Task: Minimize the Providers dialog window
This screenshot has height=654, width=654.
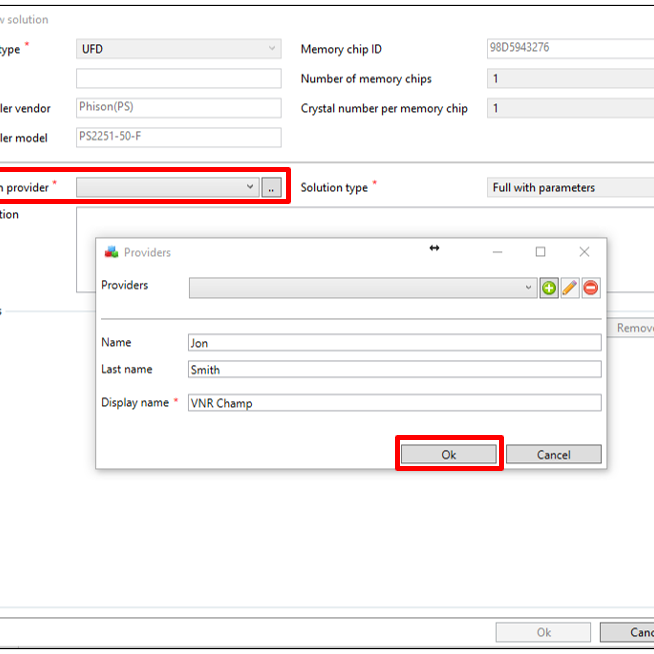Action: pyautogui.click(x=497, y=252)
